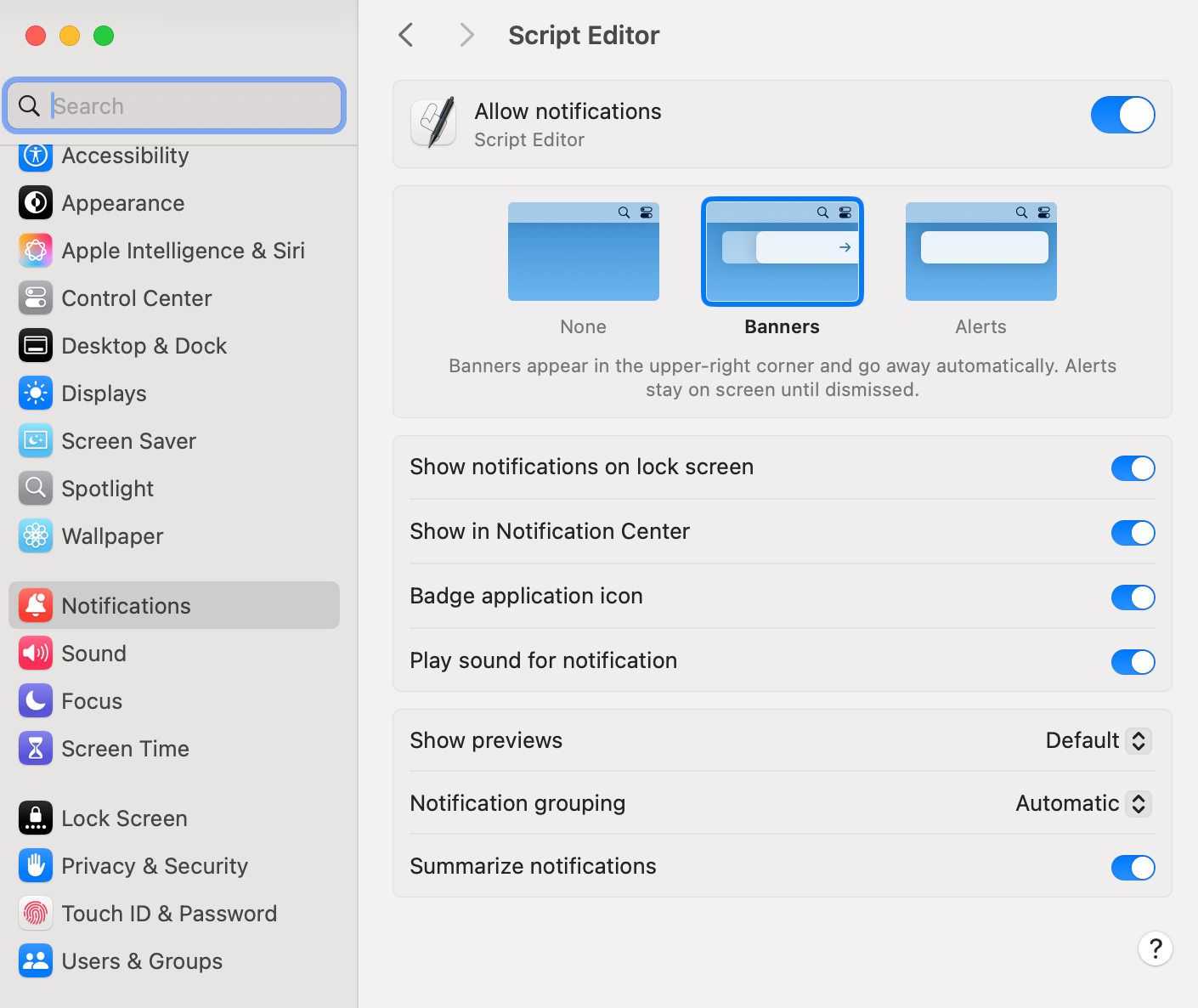Open the Sound speaker icon

36,654
